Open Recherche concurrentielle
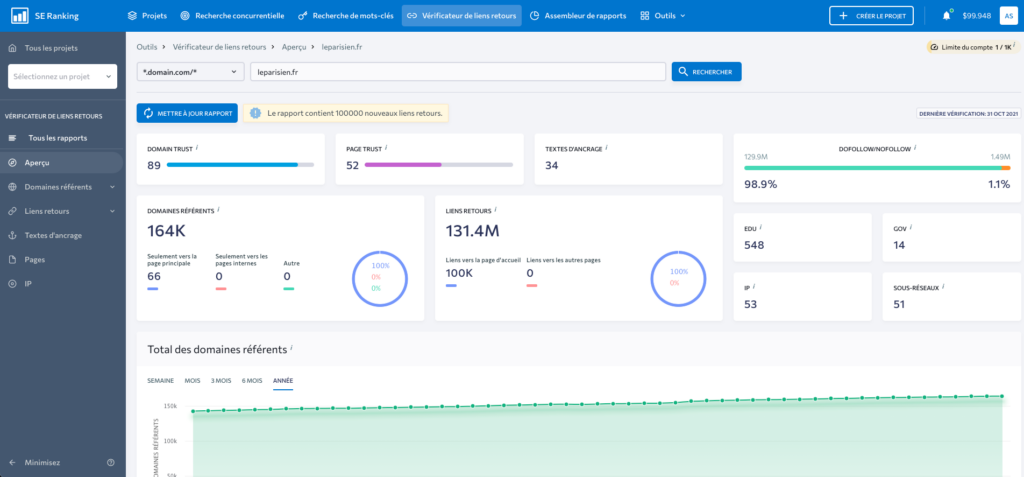 click(232, 16)
